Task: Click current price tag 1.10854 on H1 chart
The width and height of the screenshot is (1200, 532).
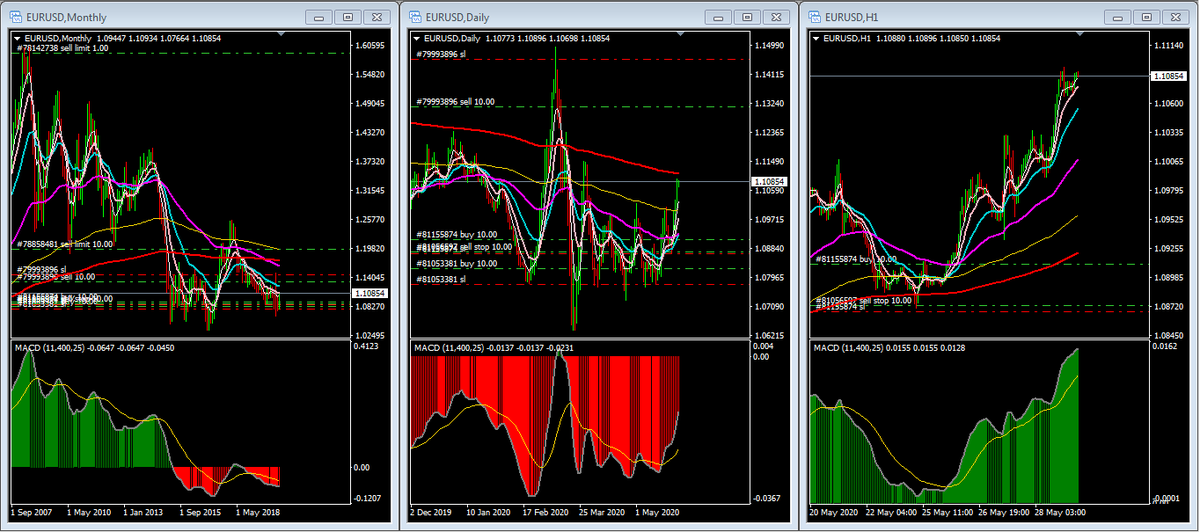Action: 1168,76
